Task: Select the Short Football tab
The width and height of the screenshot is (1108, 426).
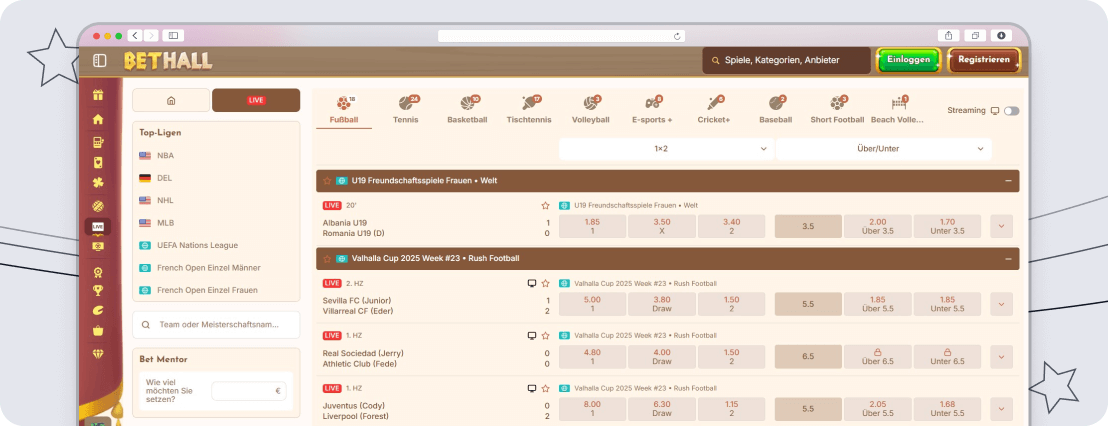Action: [x=837, y=110]
